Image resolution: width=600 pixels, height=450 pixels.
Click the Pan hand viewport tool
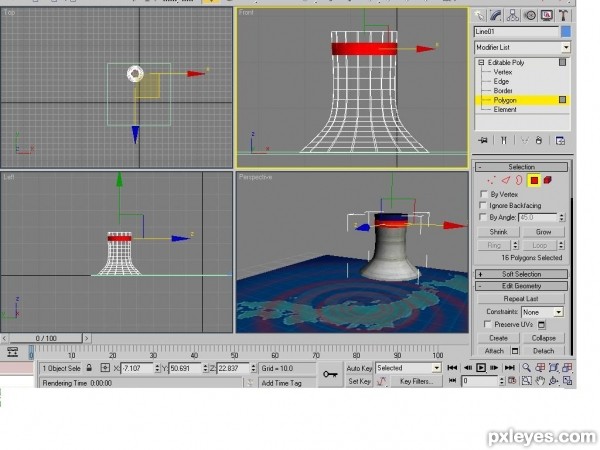[x=540, y=381]
